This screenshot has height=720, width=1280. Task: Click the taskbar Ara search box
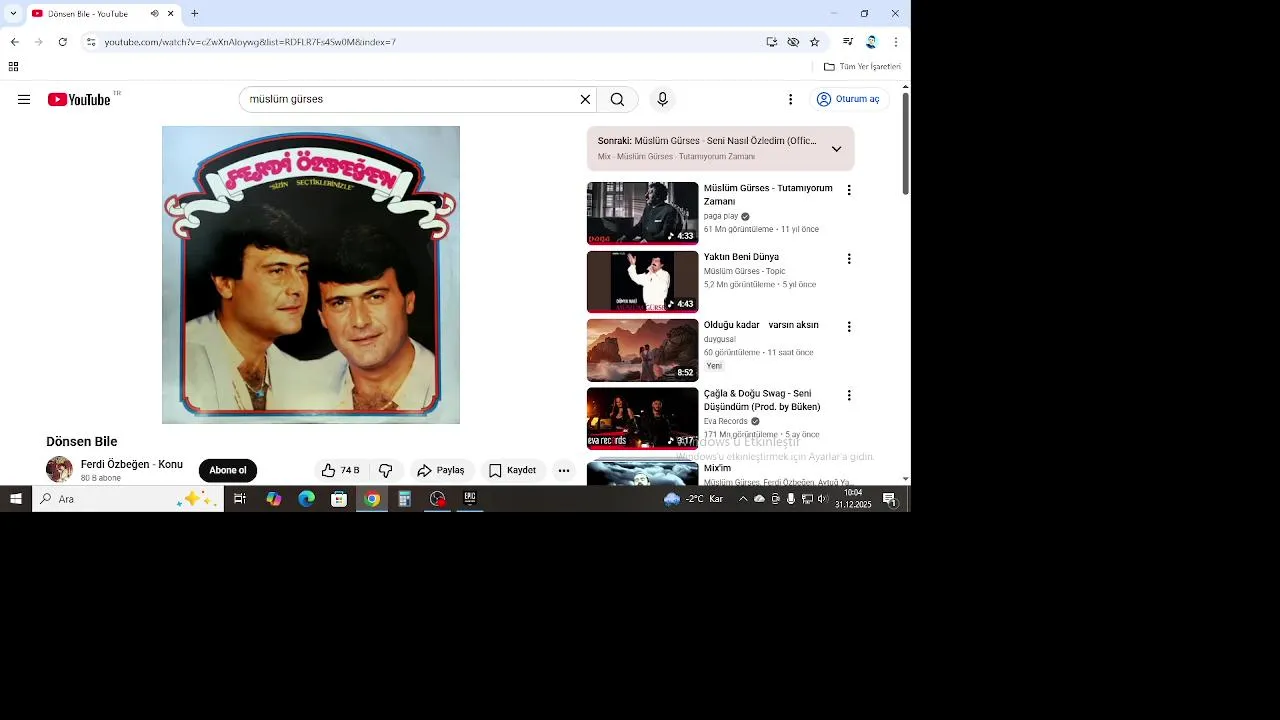coord(128,499)
